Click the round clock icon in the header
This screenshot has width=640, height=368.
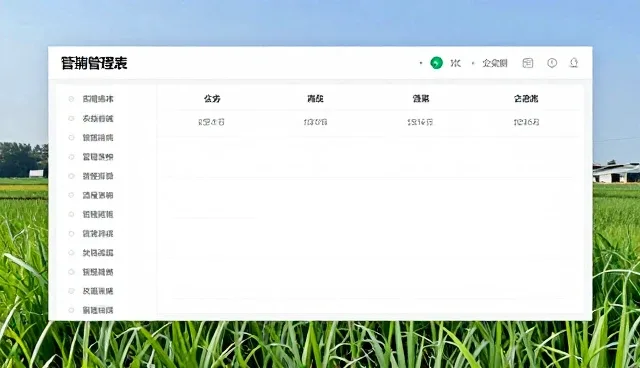pos(552,63)
